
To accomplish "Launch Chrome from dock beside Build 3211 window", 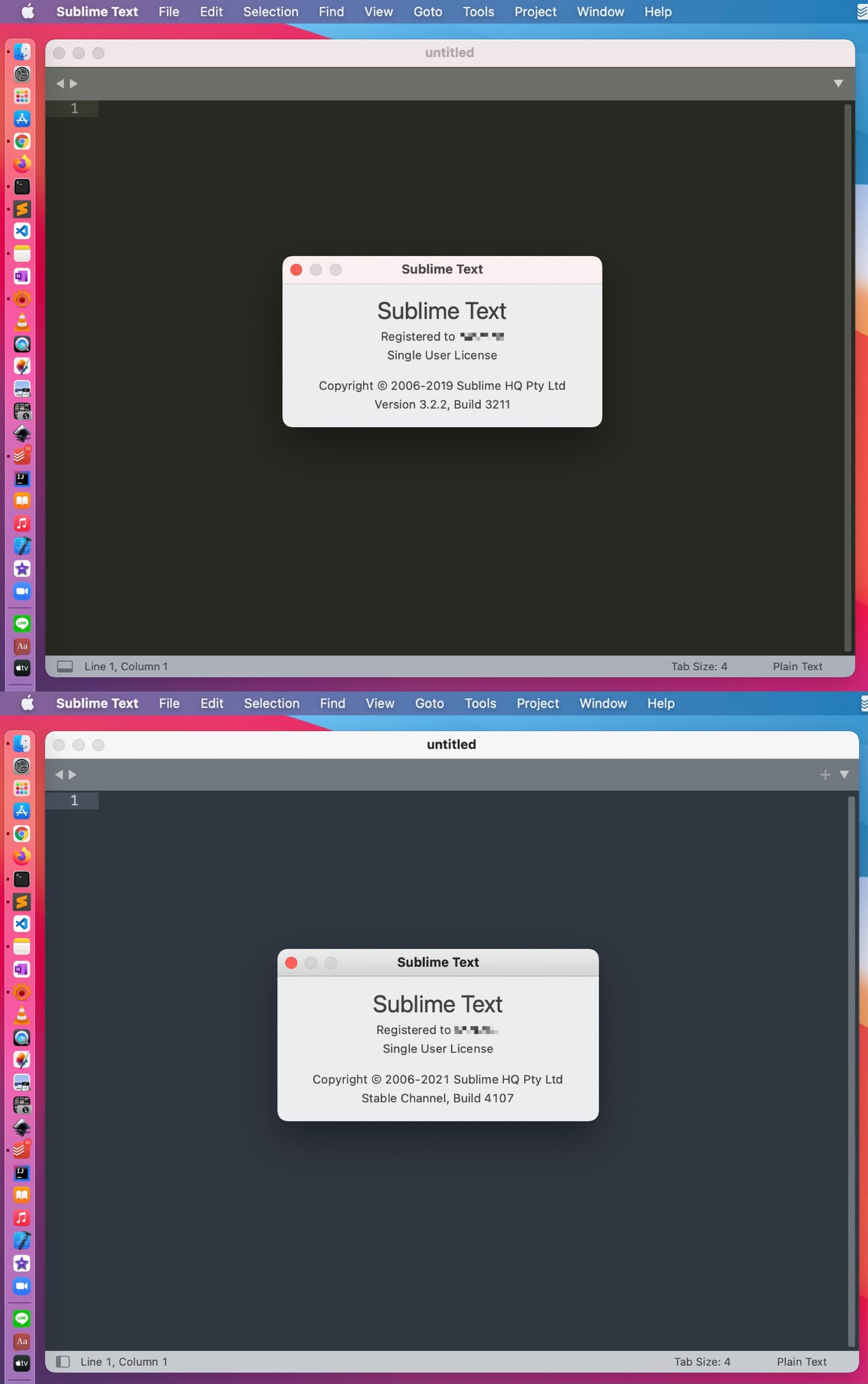I will coord(22,141).
